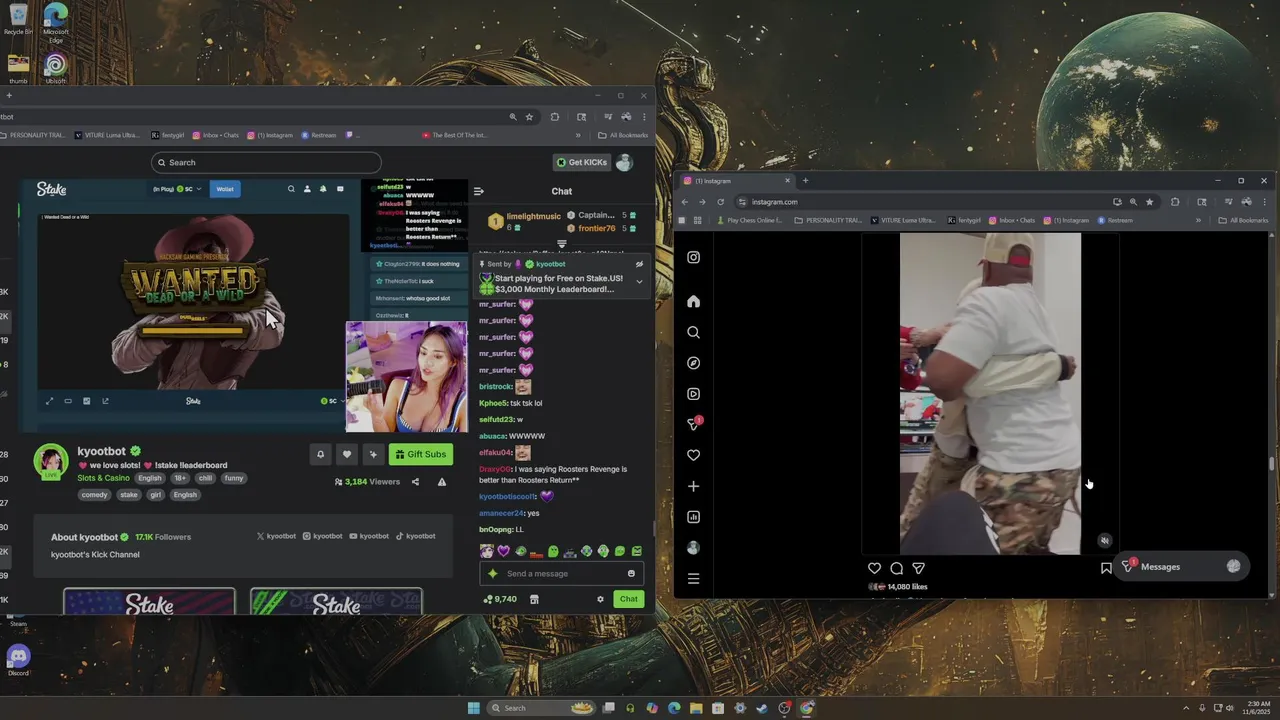
Task: Open Kick user avatar menu
Action: [x=624, y=162]
